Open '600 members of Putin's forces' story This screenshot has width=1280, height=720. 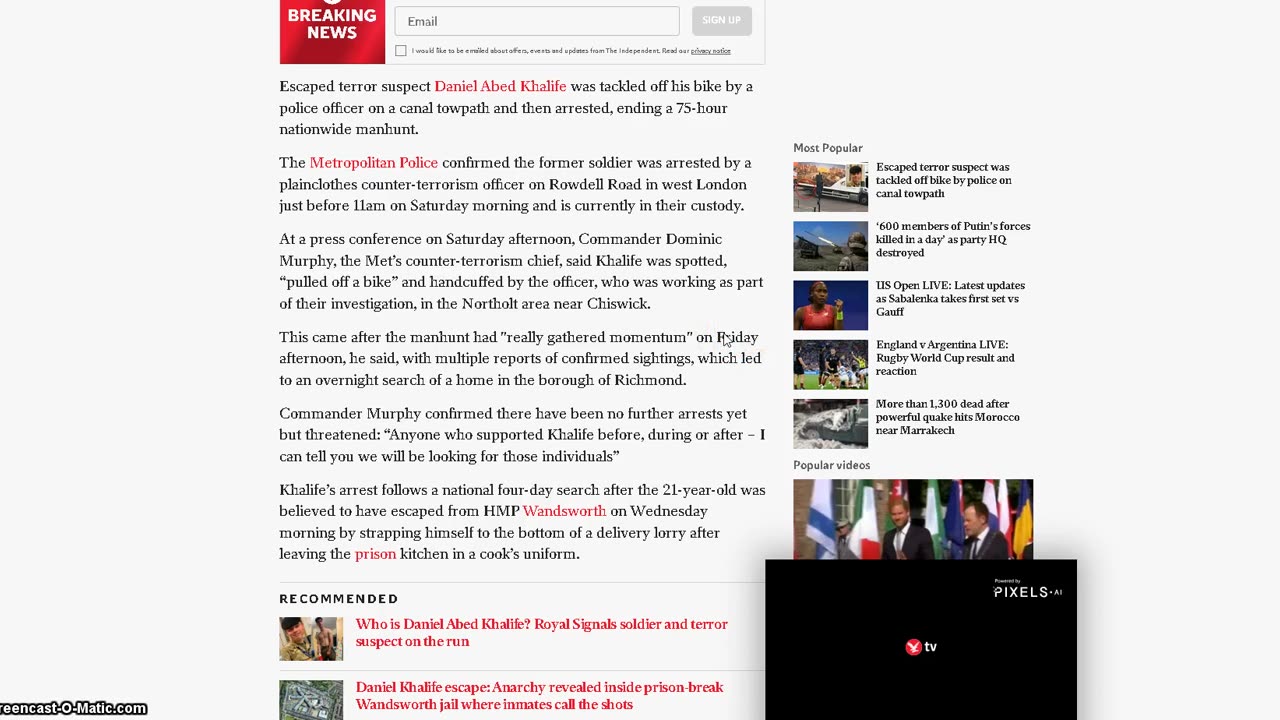[x=953, y=239]
